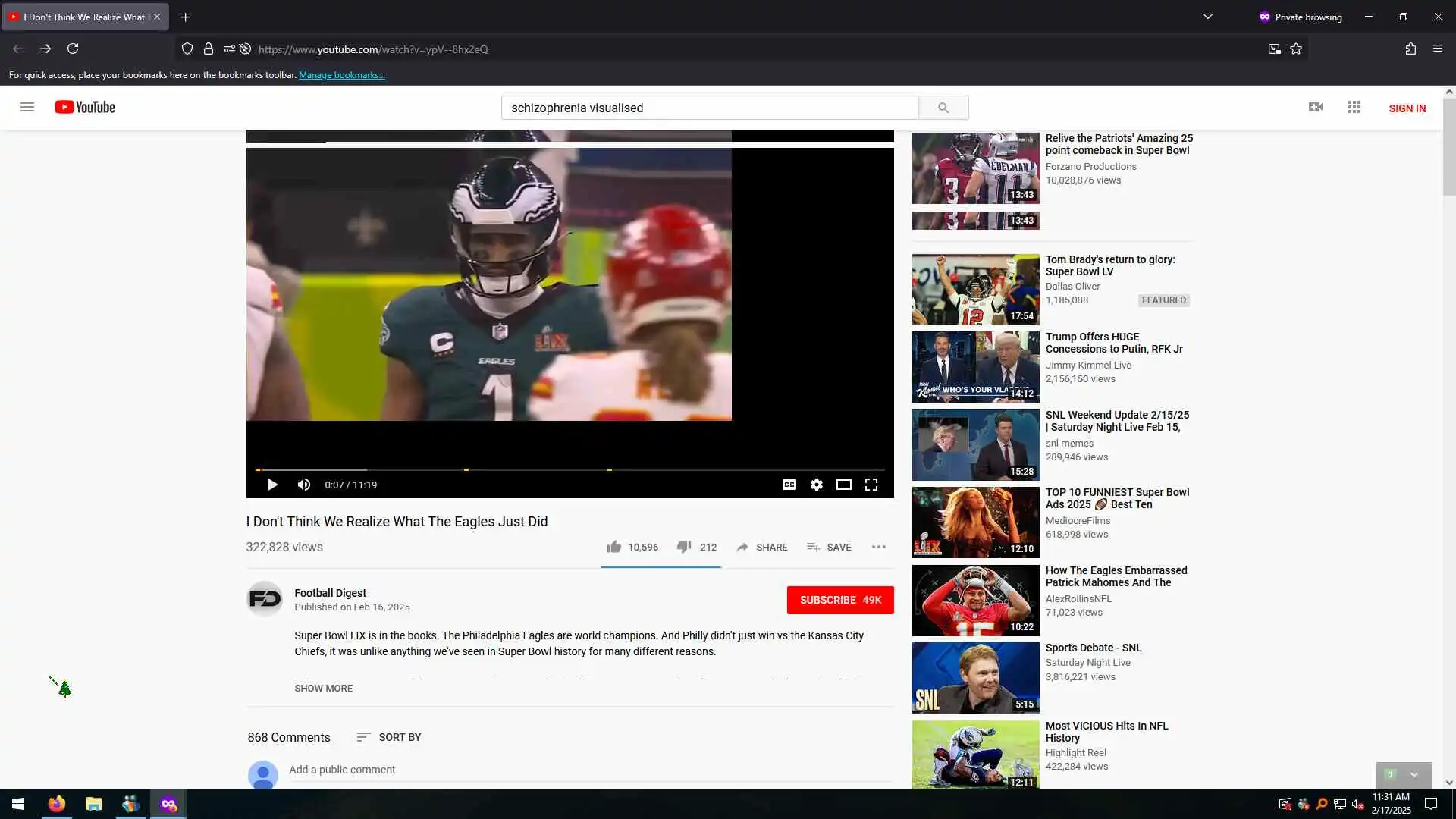Mute the video volume speaker
The width and height of the screenshot is (1456, 819).
[304, 485]
